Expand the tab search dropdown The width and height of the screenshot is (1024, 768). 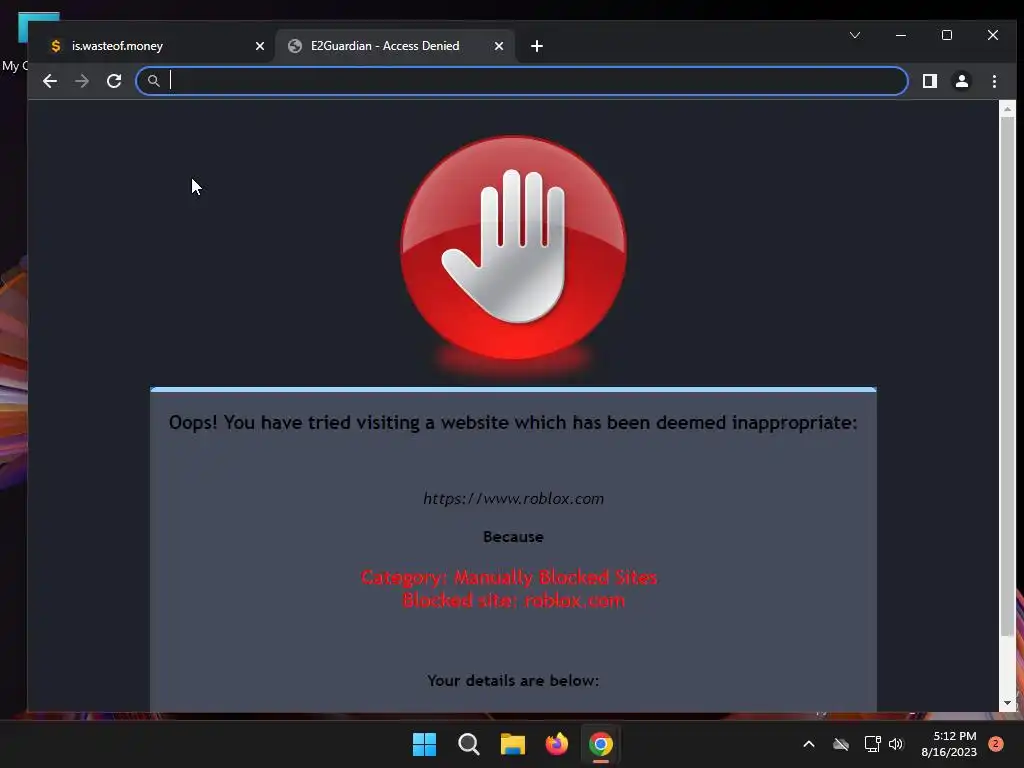pyautogui.click(x=855, y=35)
